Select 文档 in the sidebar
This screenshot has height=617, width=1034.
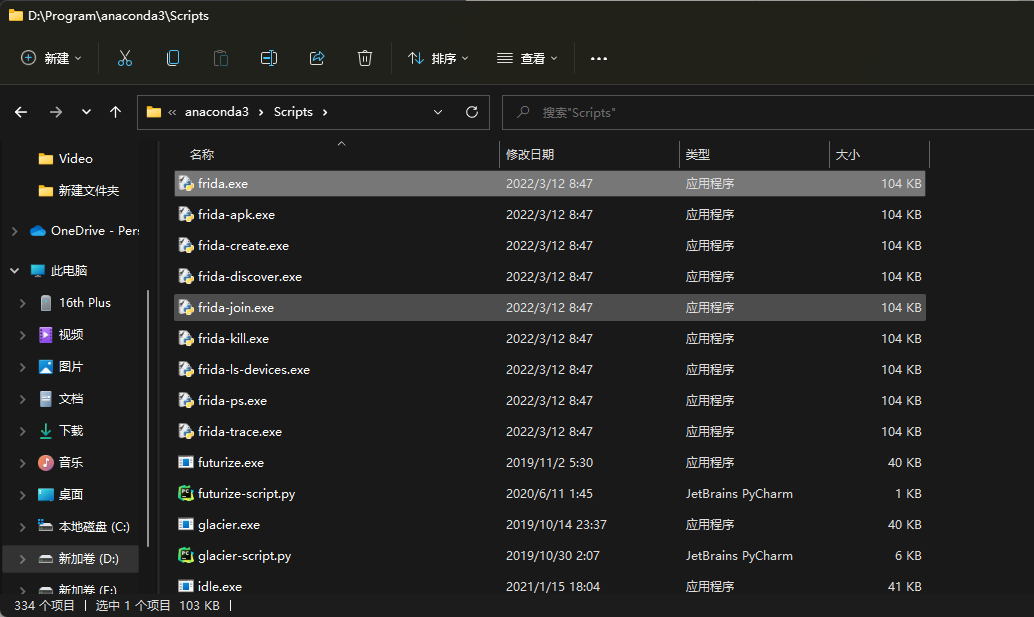tap(71, 399)
